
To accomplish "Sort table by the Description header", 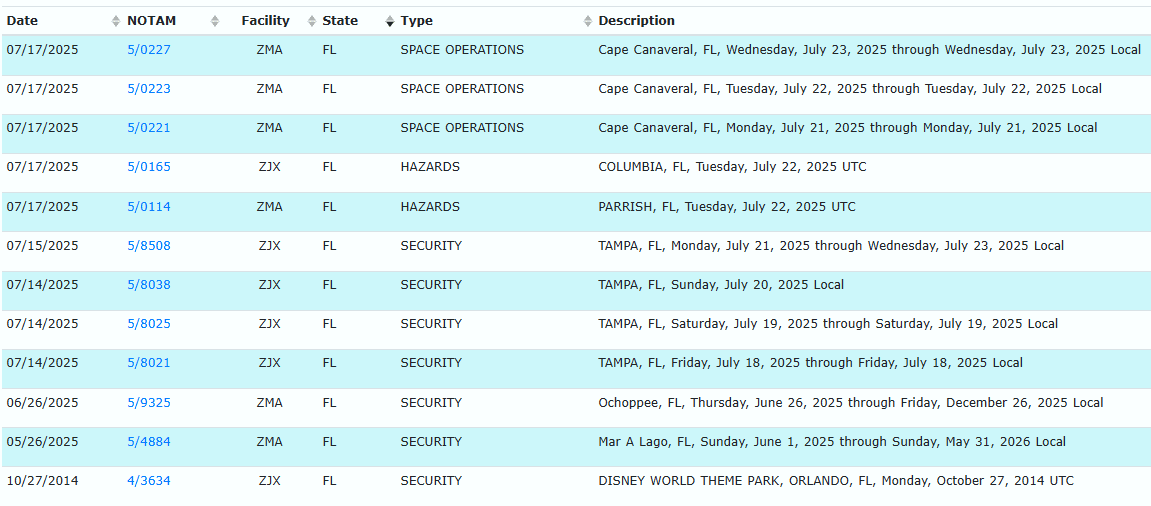I will click(636, 21).
